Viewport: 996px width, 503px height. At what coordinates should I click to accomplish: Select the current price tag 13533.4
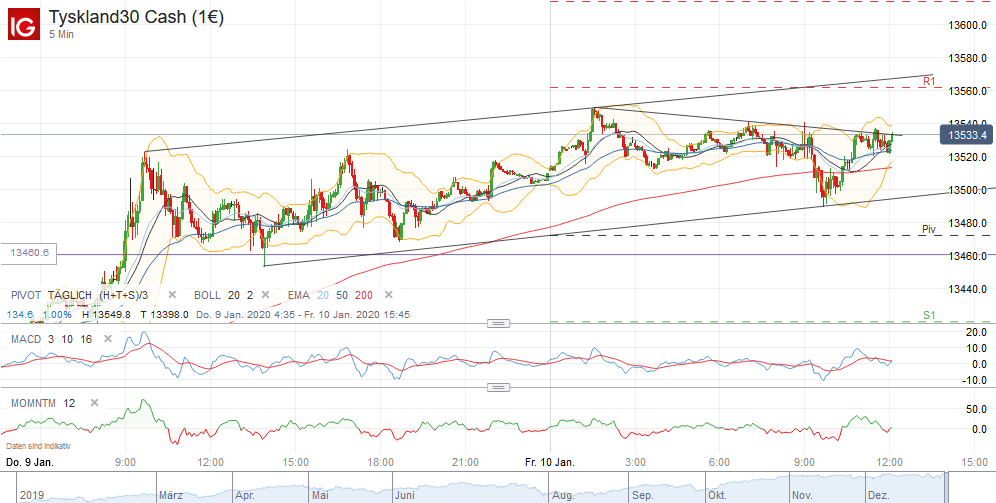pos(968,134)
